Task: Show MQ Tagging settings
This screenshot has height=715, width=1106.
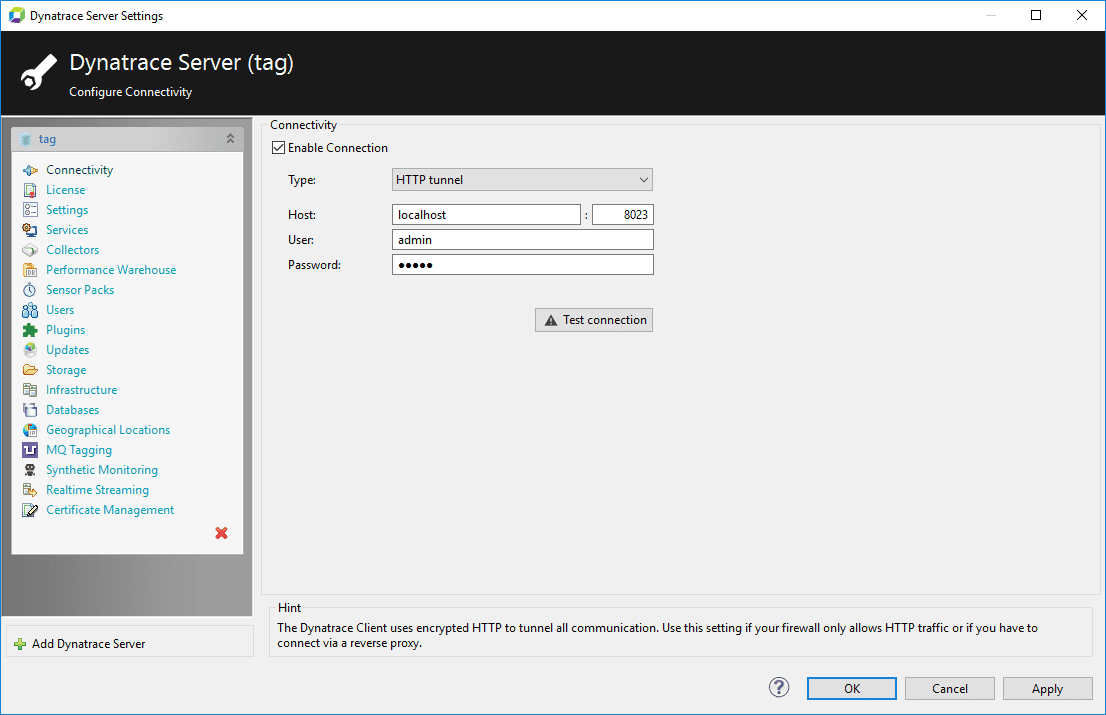Action: coord(79,450)
